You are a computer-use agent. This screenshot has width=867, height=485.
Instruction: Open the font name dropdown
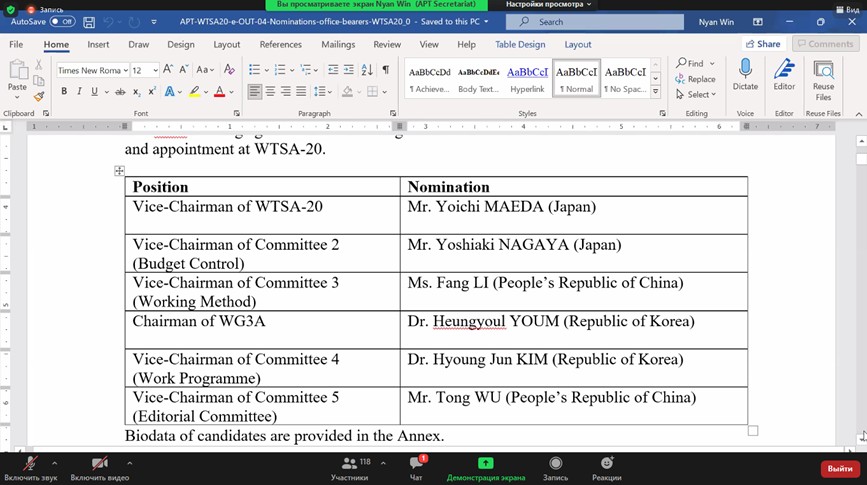126,70
